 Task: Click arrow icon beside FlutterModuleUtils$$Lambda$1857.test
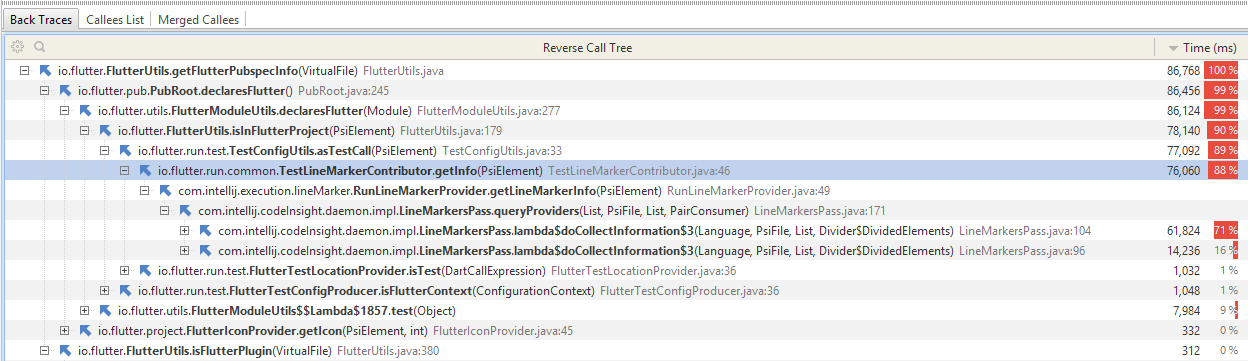click(x=105, y=311)
